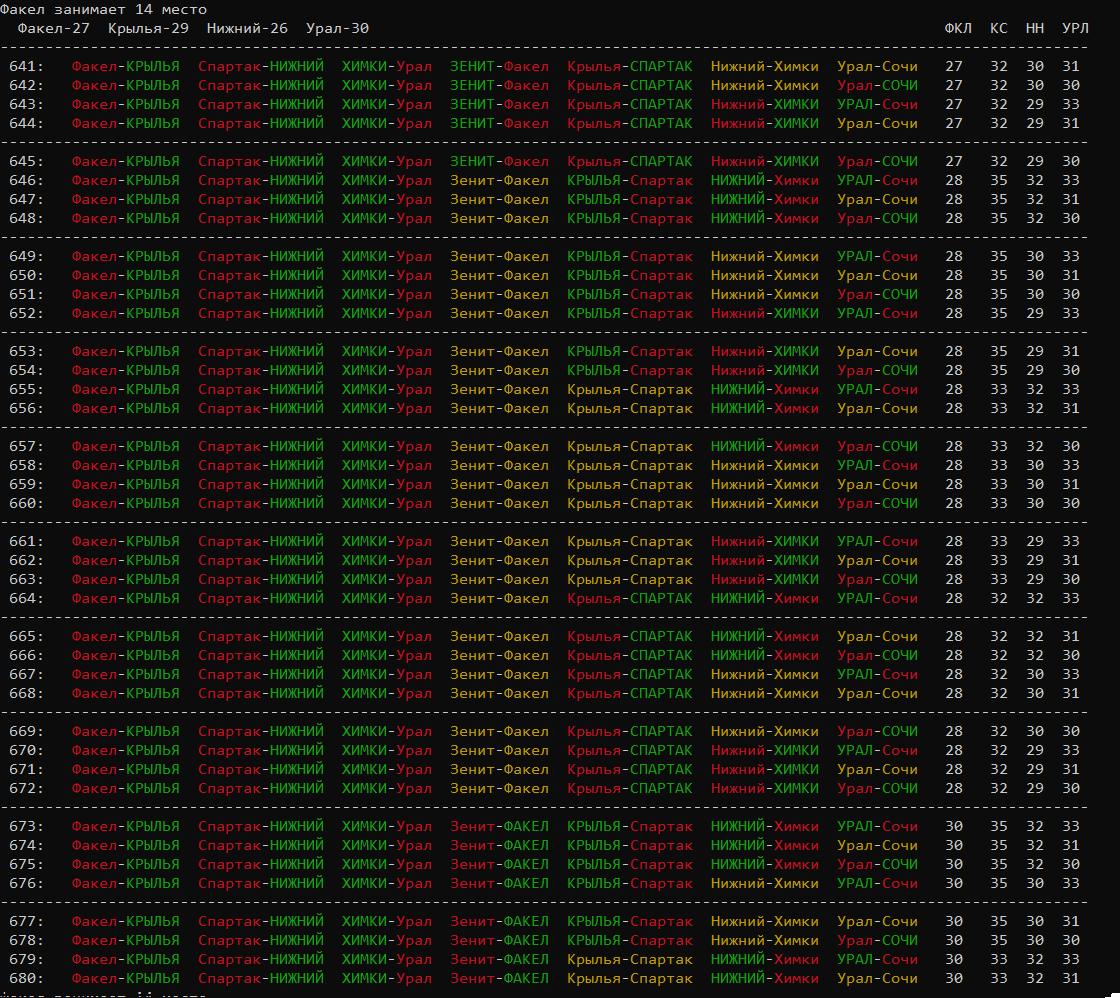Click the header line "Факел занимает 14 место"

pyautogui.click(x=104, y=9)
